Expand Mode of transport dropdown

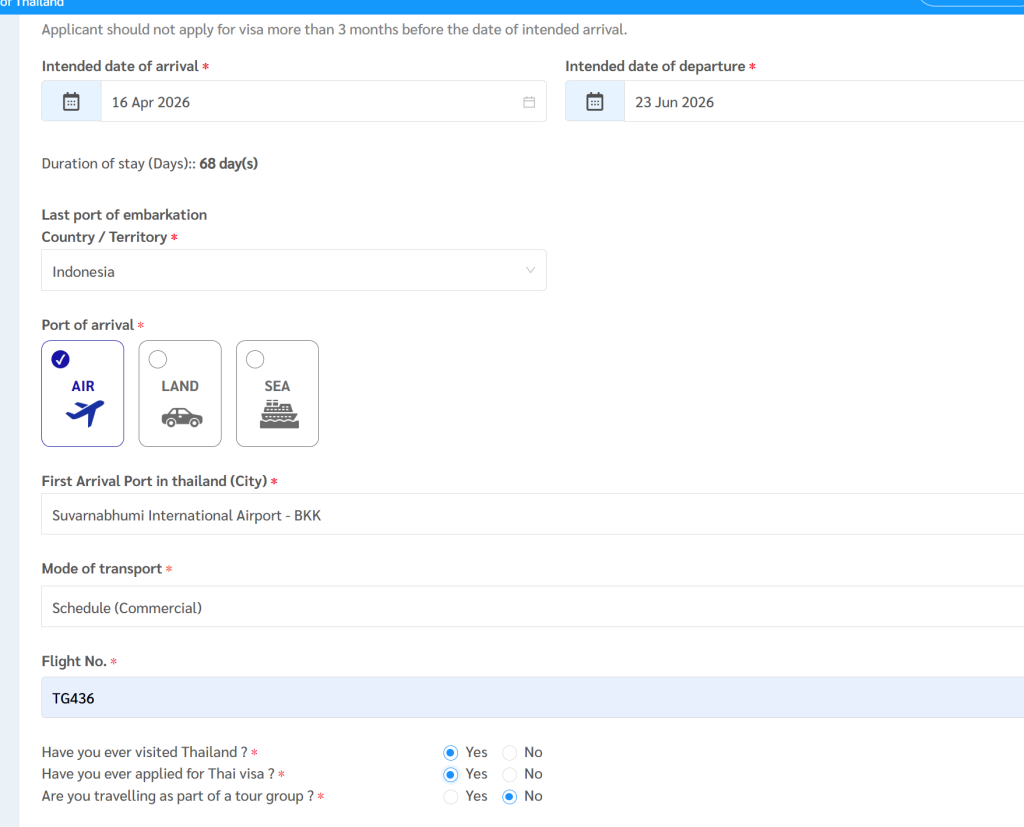click(530, 607)
